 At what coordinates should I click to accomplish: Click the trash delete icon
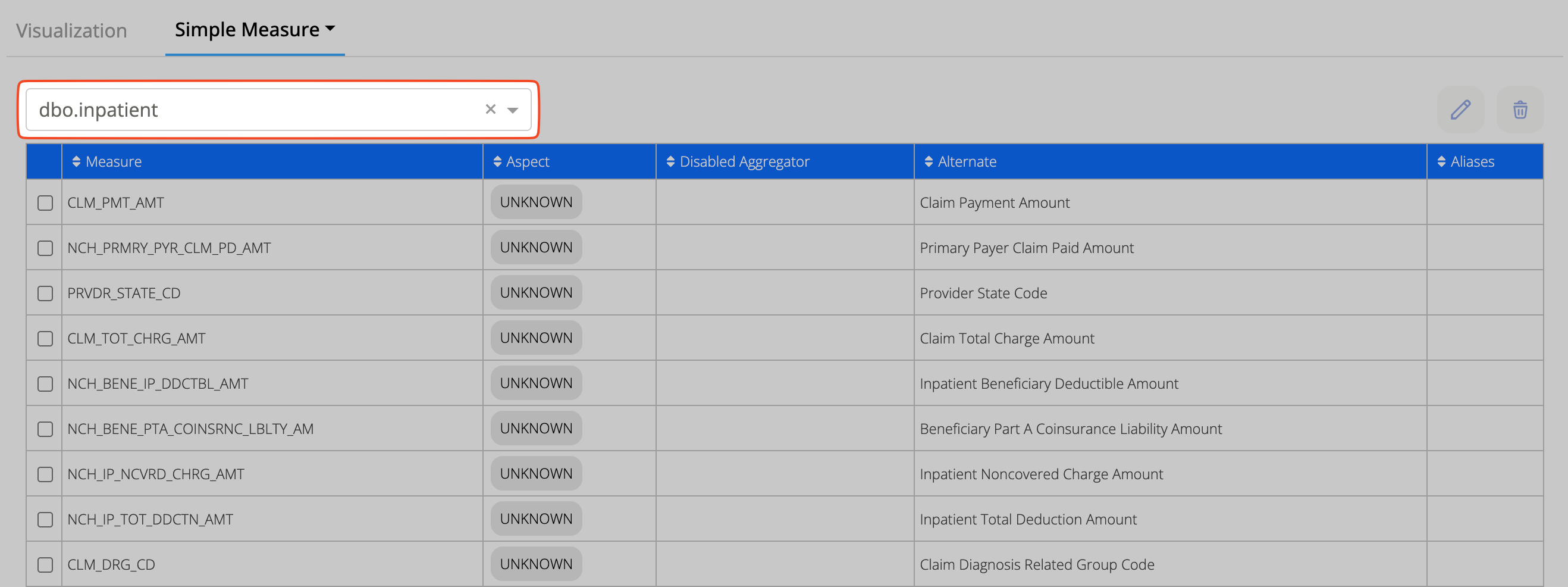pyautogui.click(x=1519, y=110)
